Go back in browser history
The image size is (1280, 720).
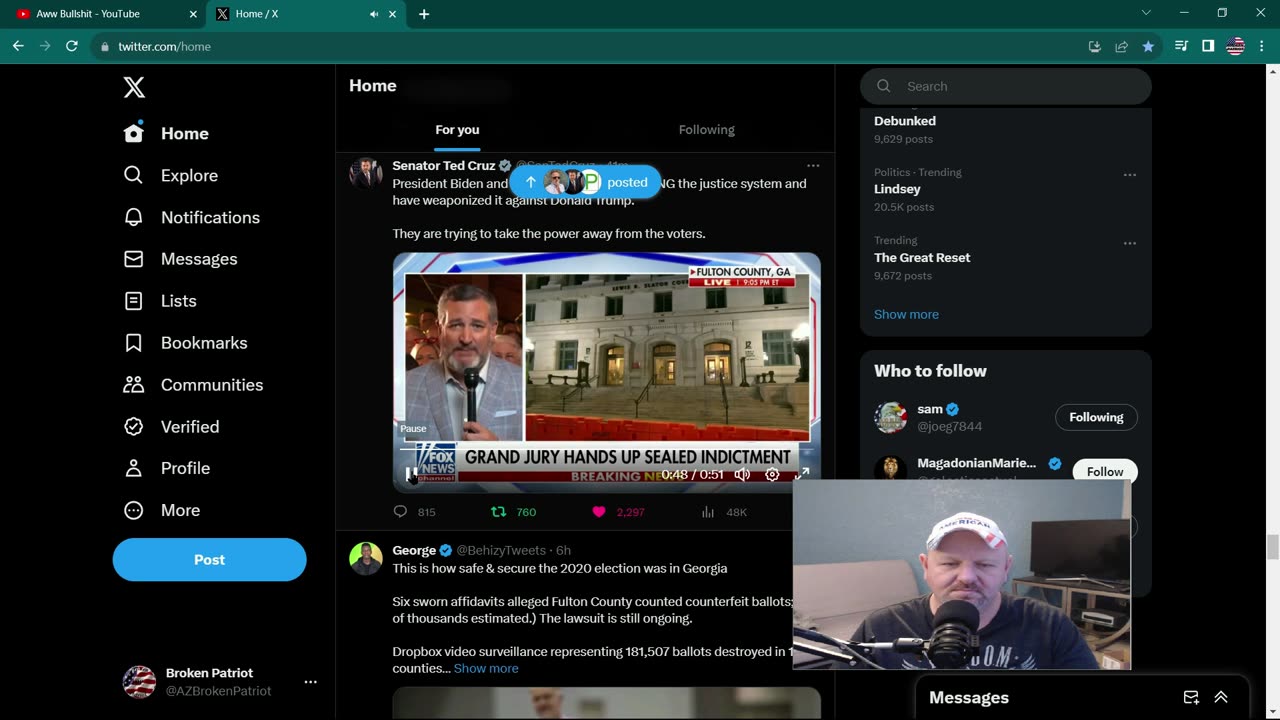point(18,46)
